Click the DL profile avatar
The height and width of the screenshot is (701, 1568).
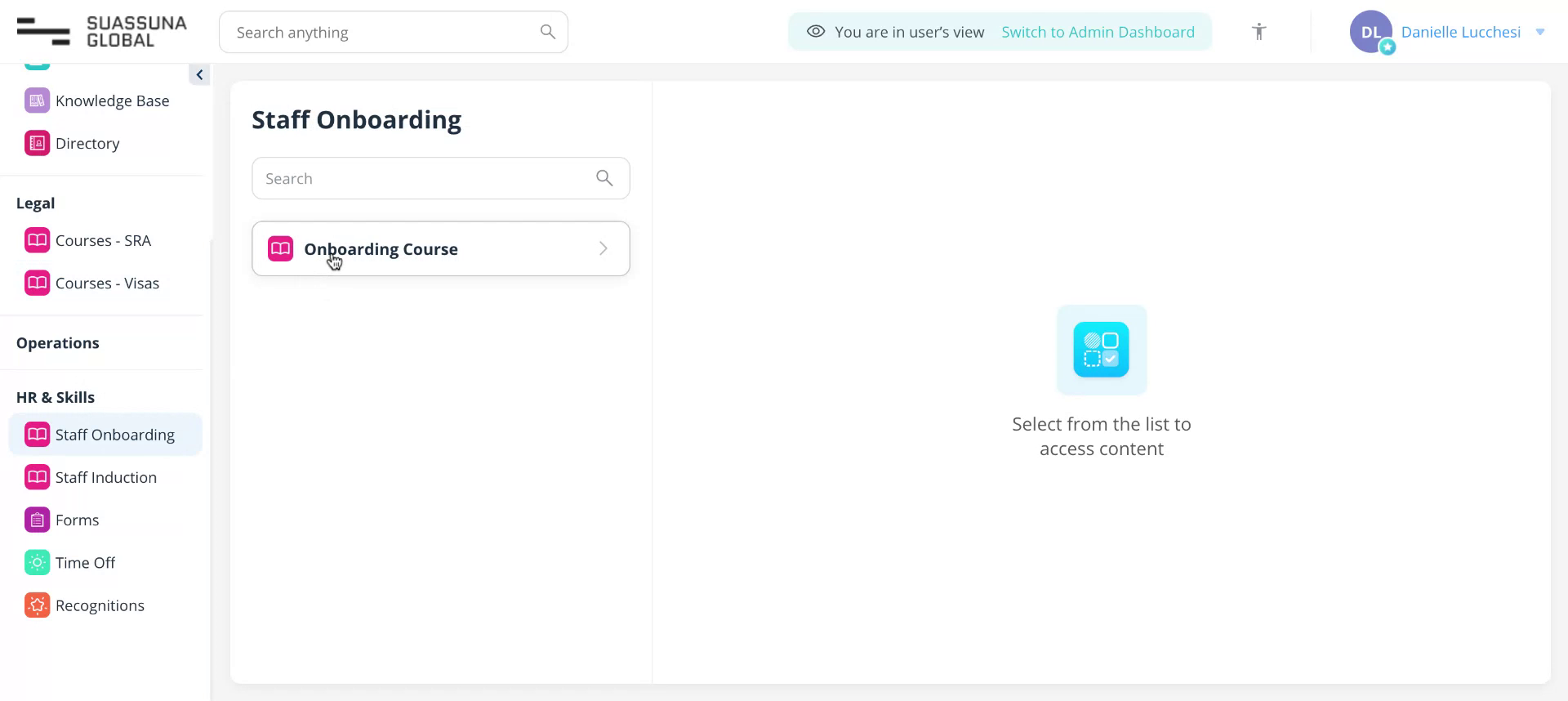[x=1370, y=32]
